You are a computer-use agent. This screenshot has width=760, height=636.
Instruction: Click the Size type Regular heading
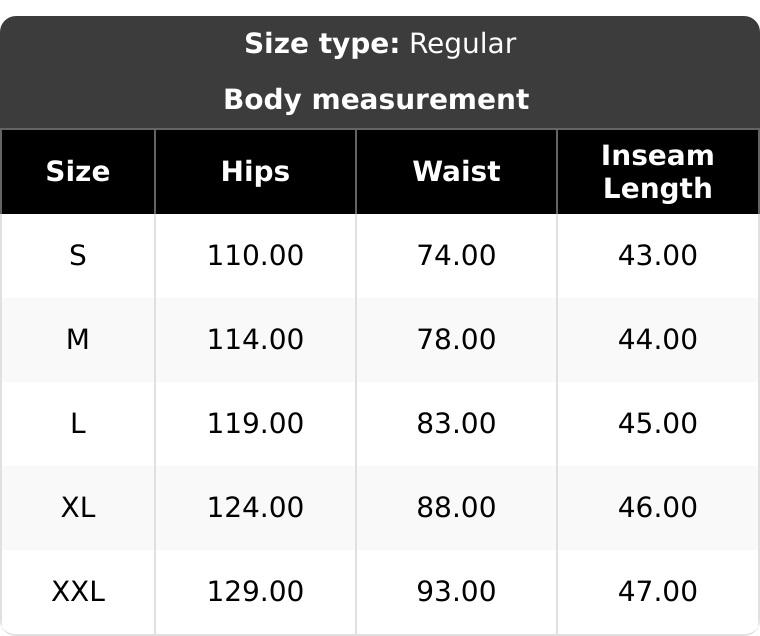coord(380,44)
